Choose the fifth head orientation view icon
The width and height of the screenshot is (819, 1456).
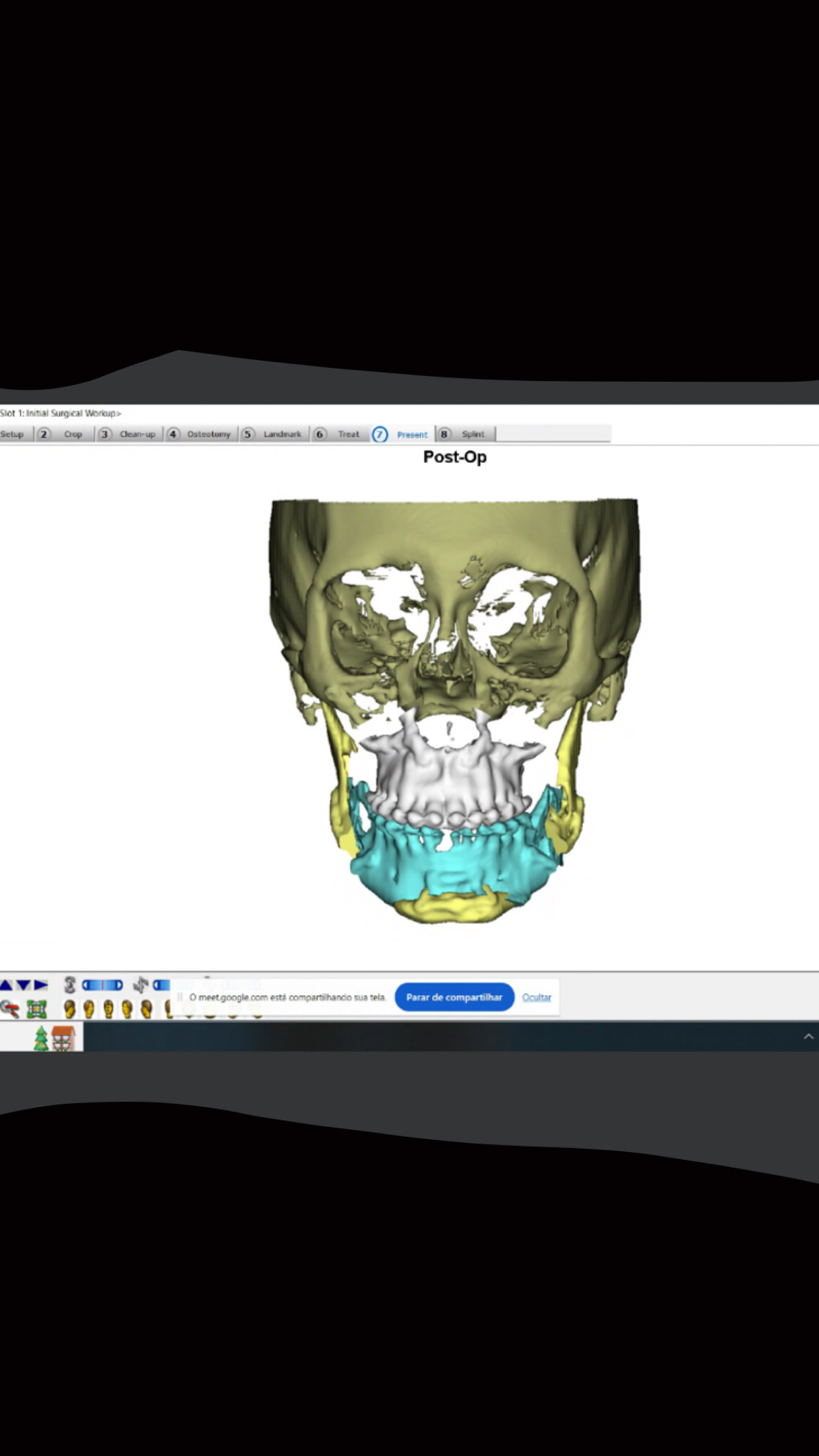point(147,1009)
